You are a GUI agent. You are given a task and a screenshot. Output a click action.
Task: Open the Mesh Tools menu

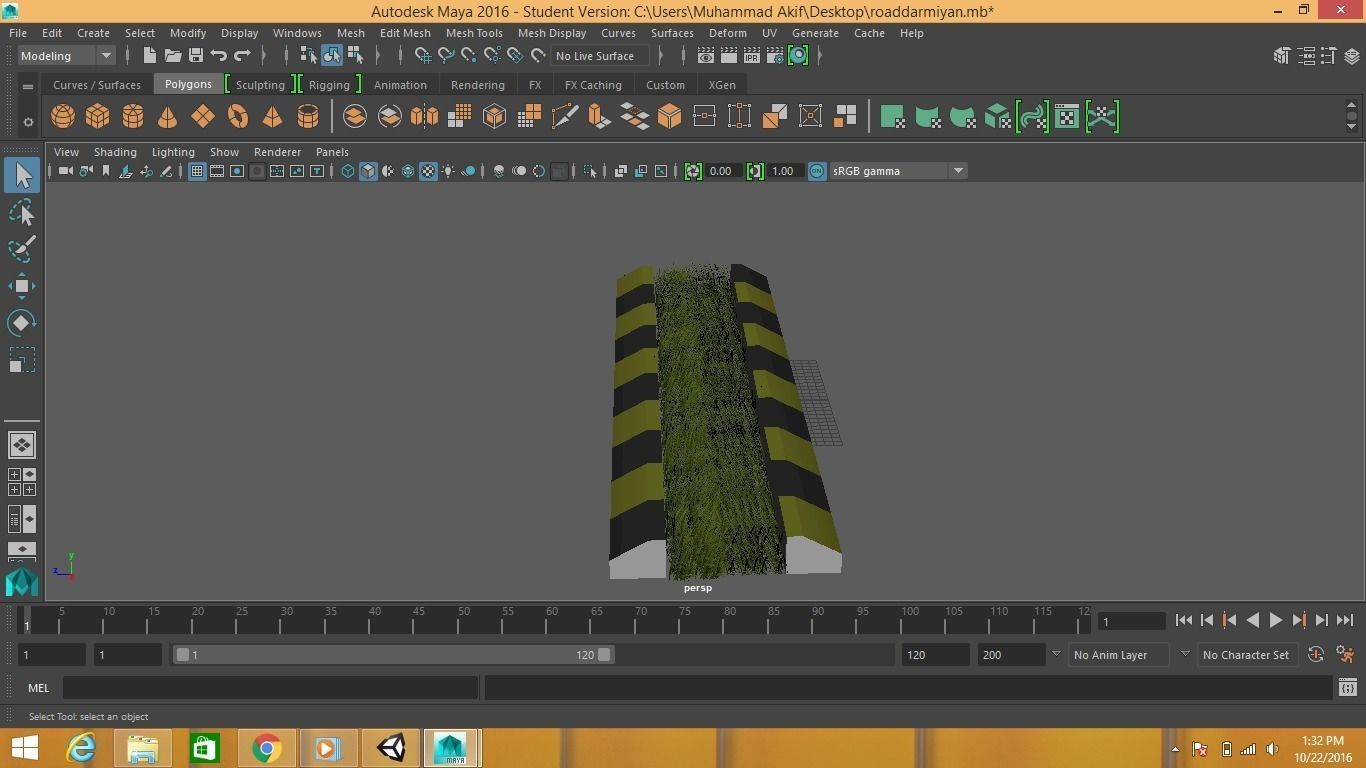[x=474, y=33]
